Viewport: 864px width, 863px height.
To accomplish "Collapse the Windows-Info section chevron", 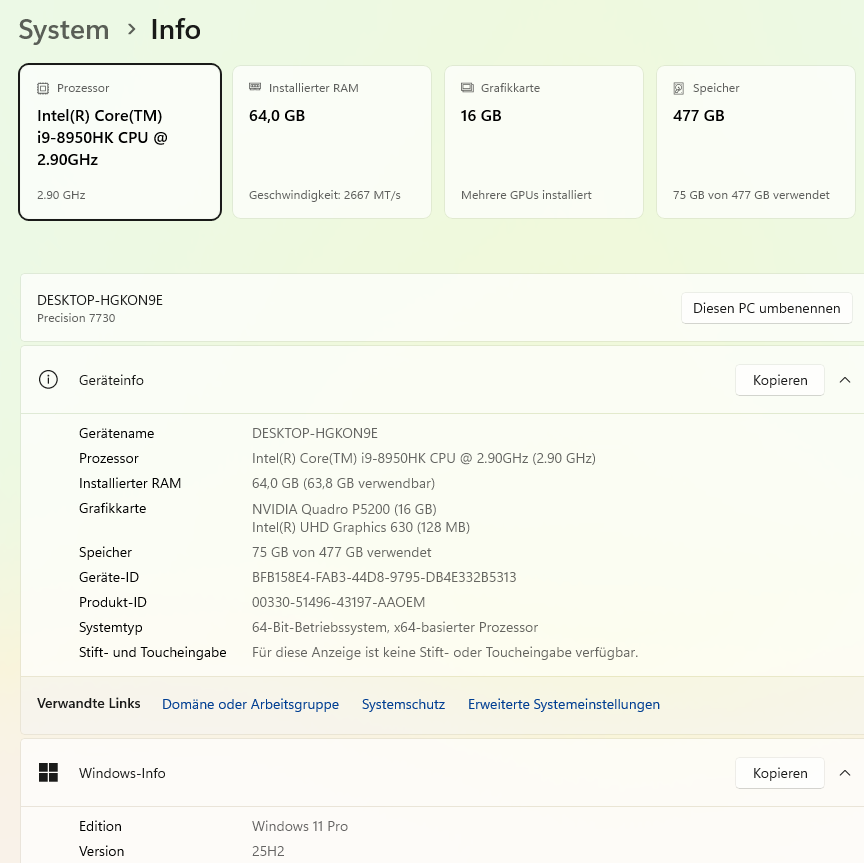I will [x=845, y=773].
